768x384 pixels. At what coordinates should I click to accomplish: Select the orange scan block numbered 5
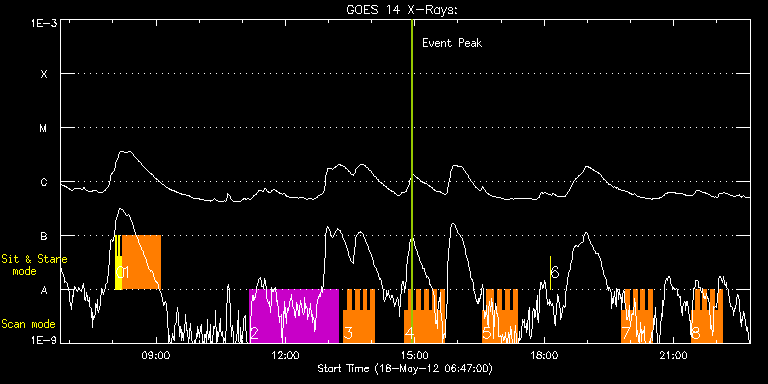click(500, 316)
